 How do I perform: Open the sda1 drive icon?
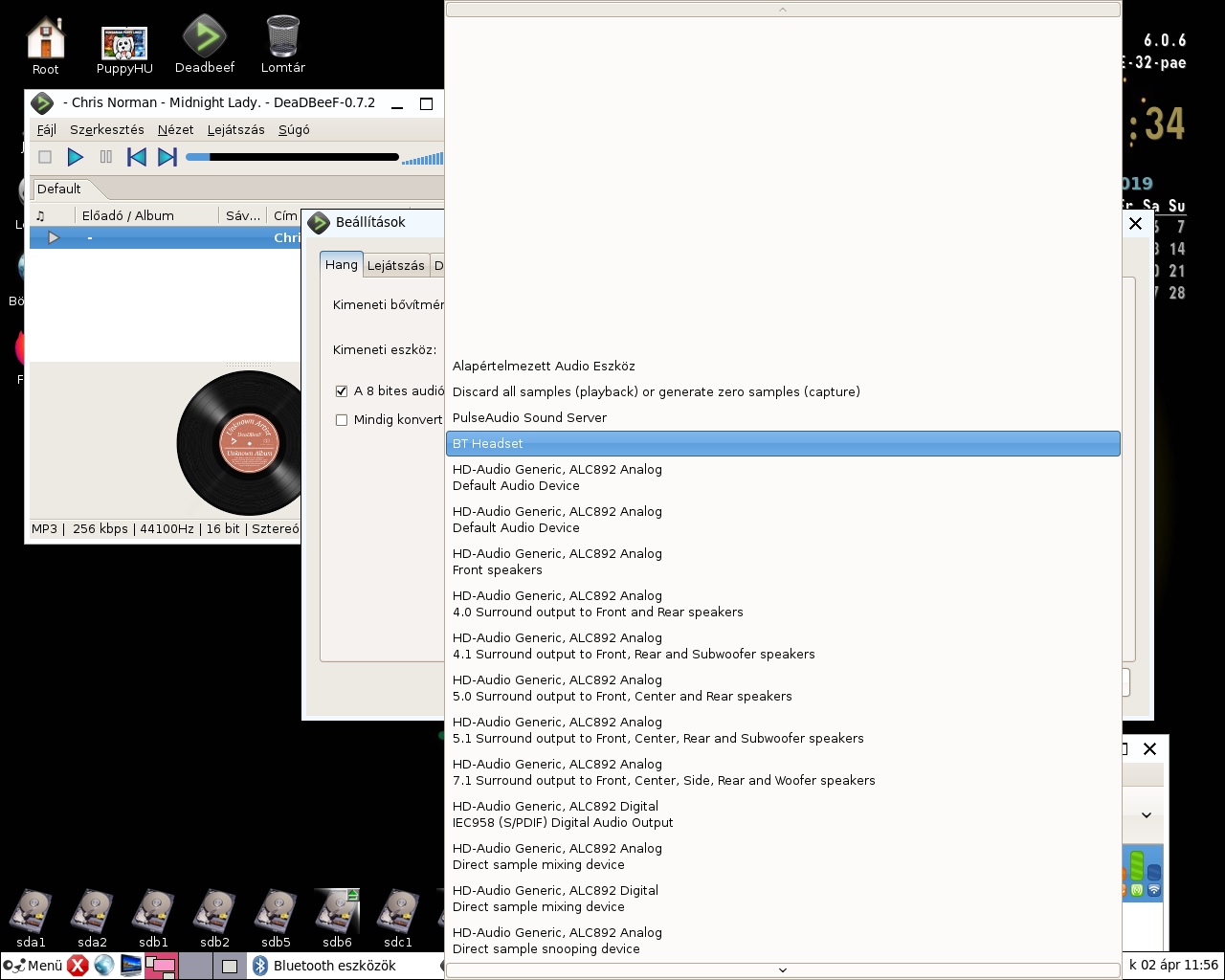(x=31, y=917)
